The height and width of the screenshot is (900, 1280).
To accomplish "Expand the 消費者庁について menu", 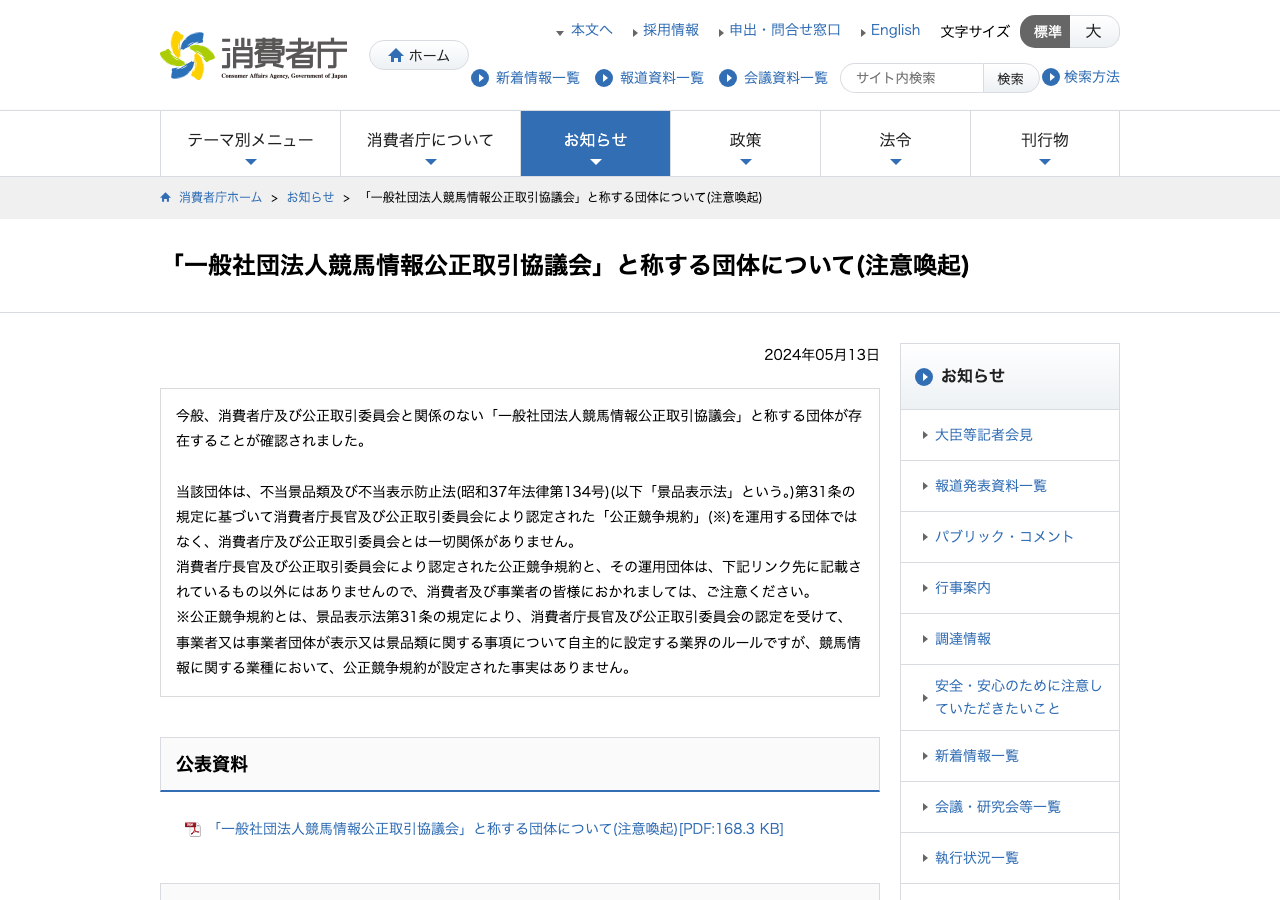I will coord(430,144).
